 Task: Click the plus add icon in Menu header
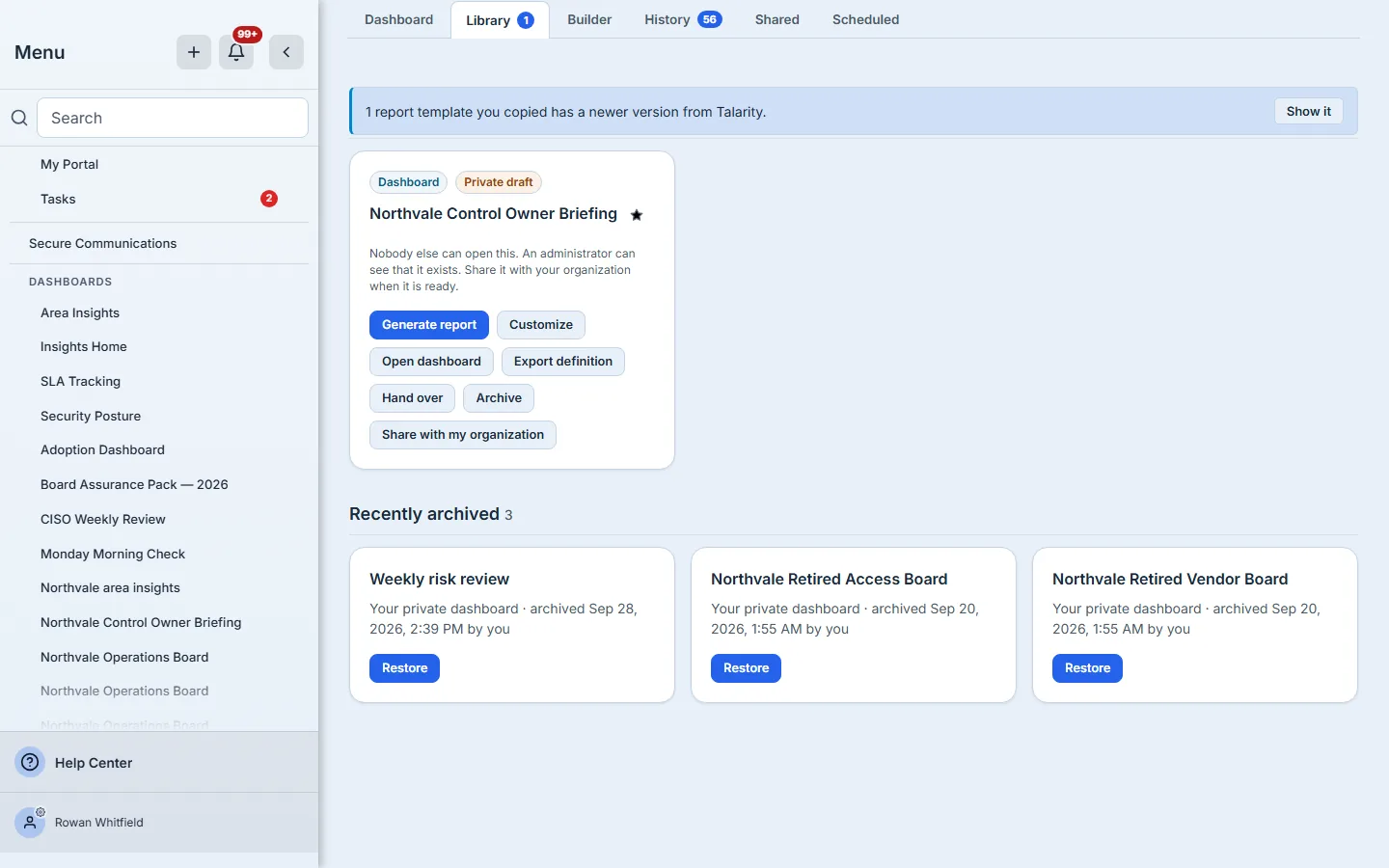pyautogui.click(x=194, y=52)
